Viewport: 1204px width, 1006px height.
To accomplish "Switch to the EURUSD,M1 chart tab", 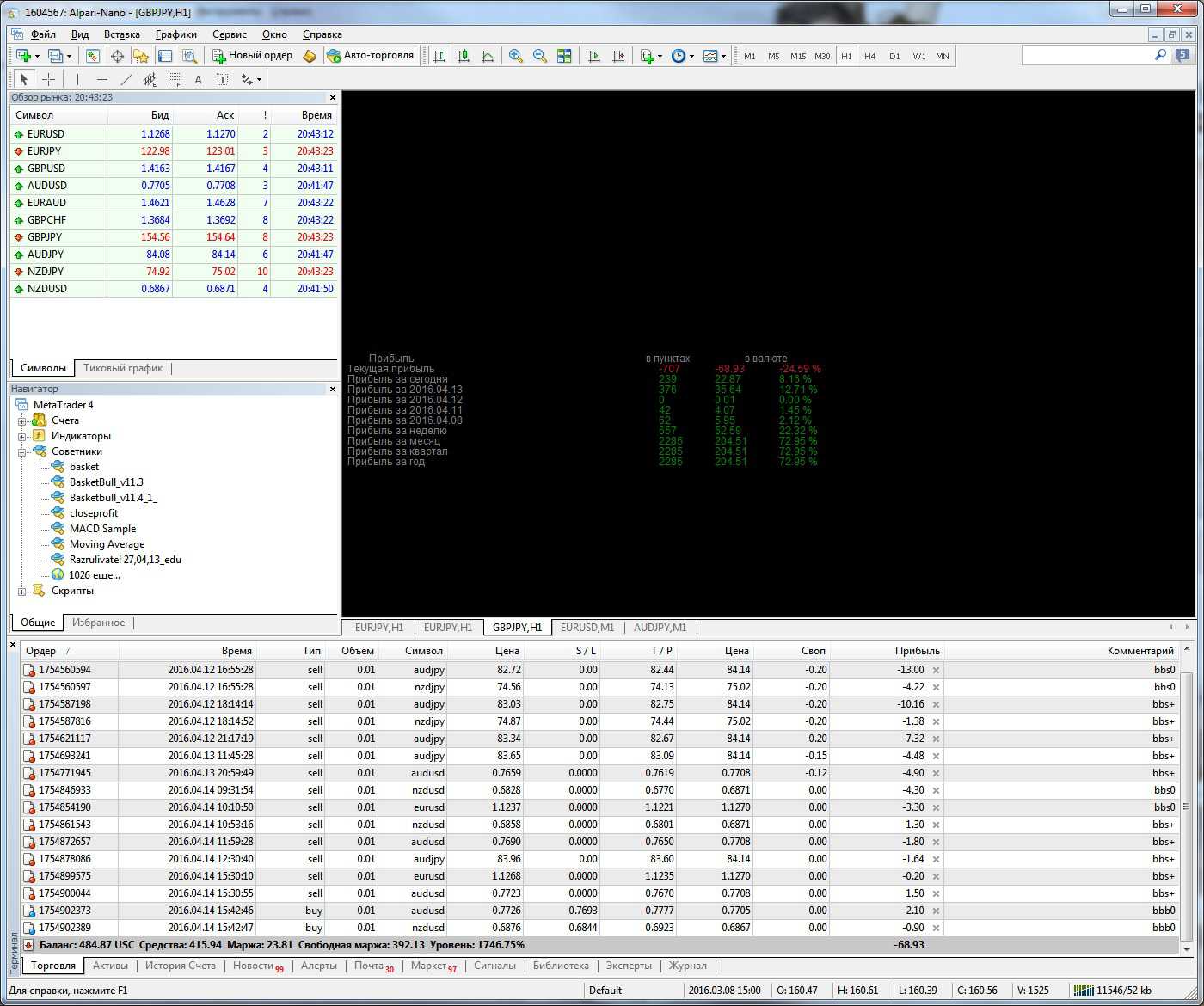I will [x=587, y=628].
